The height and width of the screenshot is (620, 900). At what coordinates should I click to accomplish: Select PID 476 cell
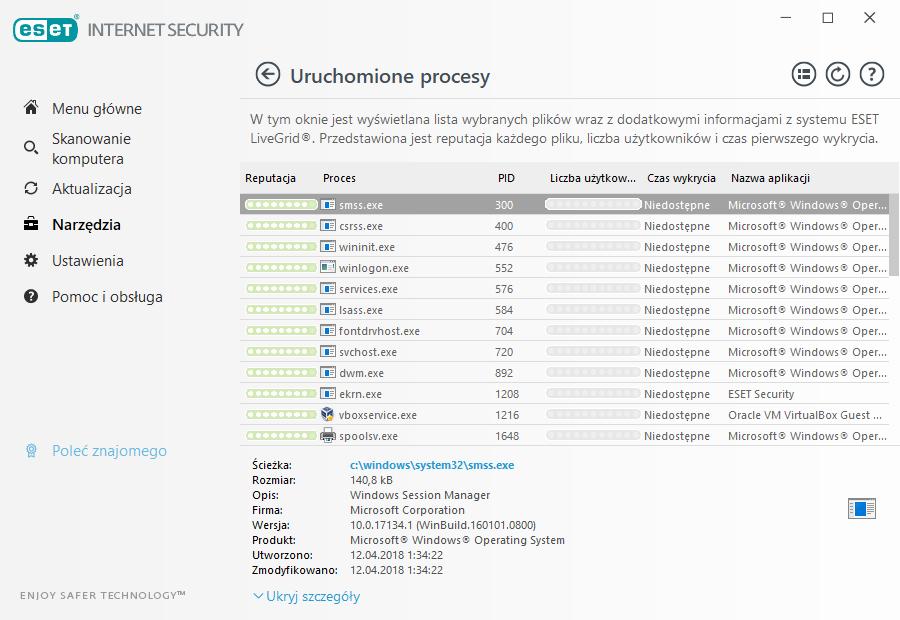pos(504,247)
